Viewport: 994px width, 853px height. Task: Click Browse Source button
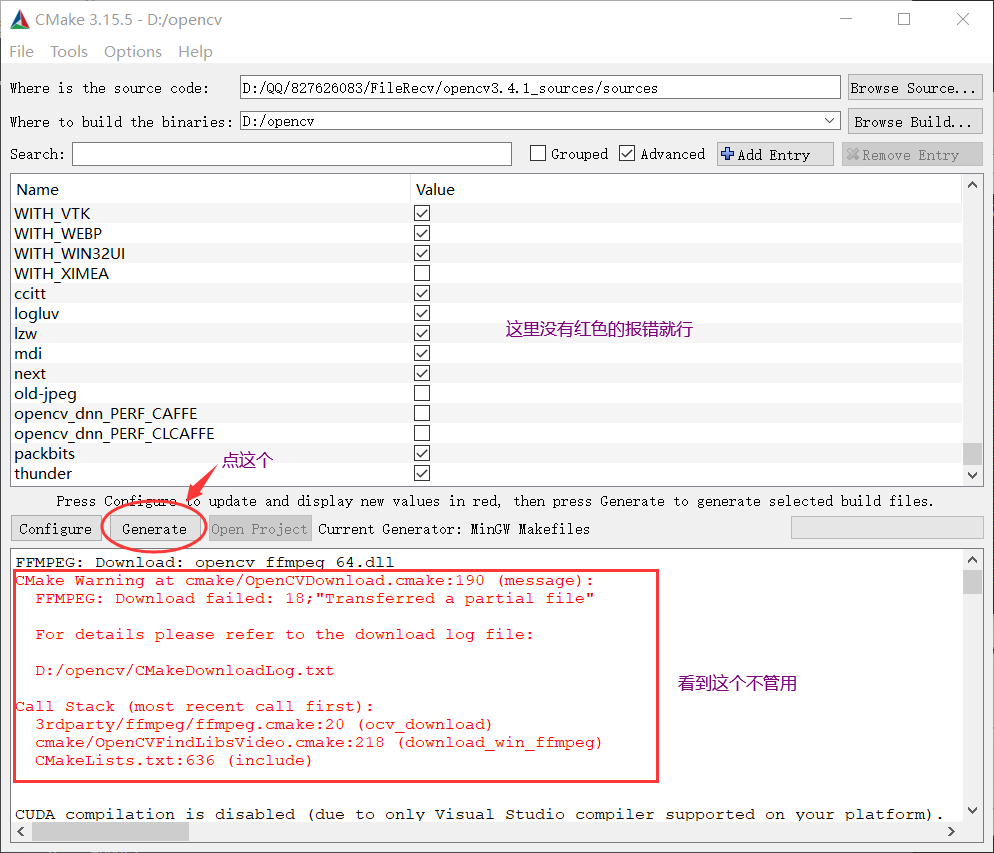point(915,87)
